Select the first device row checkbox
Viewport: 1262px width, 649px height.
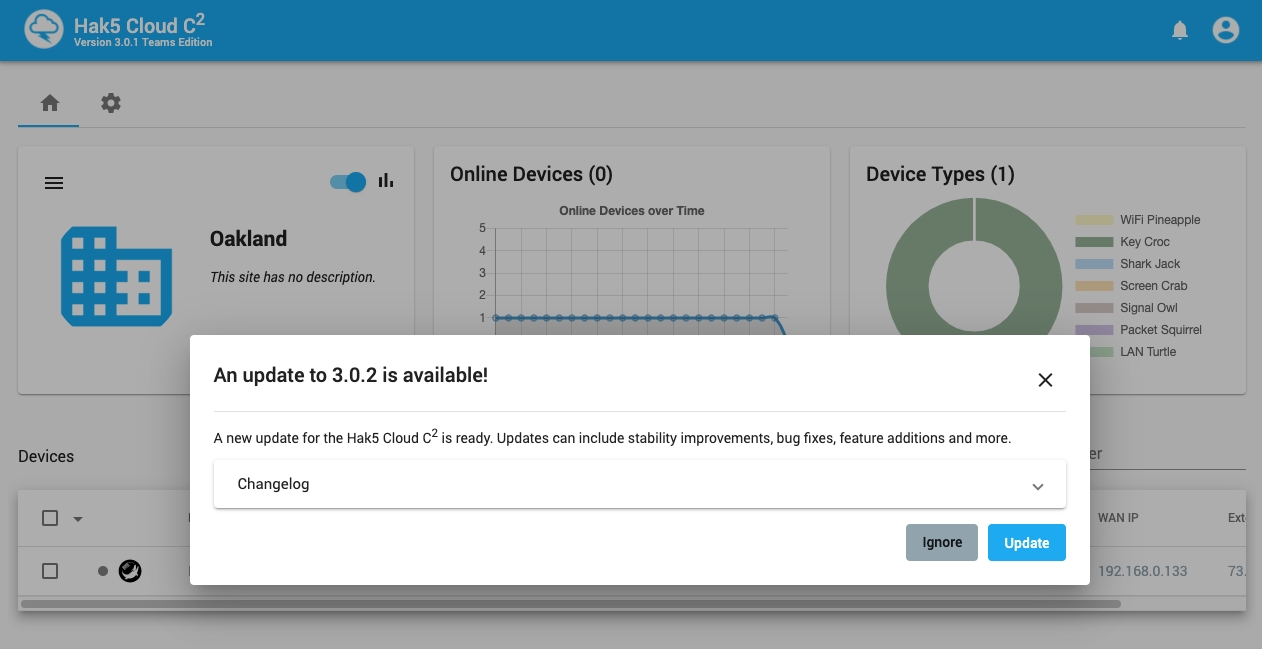(x=50, y=571)
